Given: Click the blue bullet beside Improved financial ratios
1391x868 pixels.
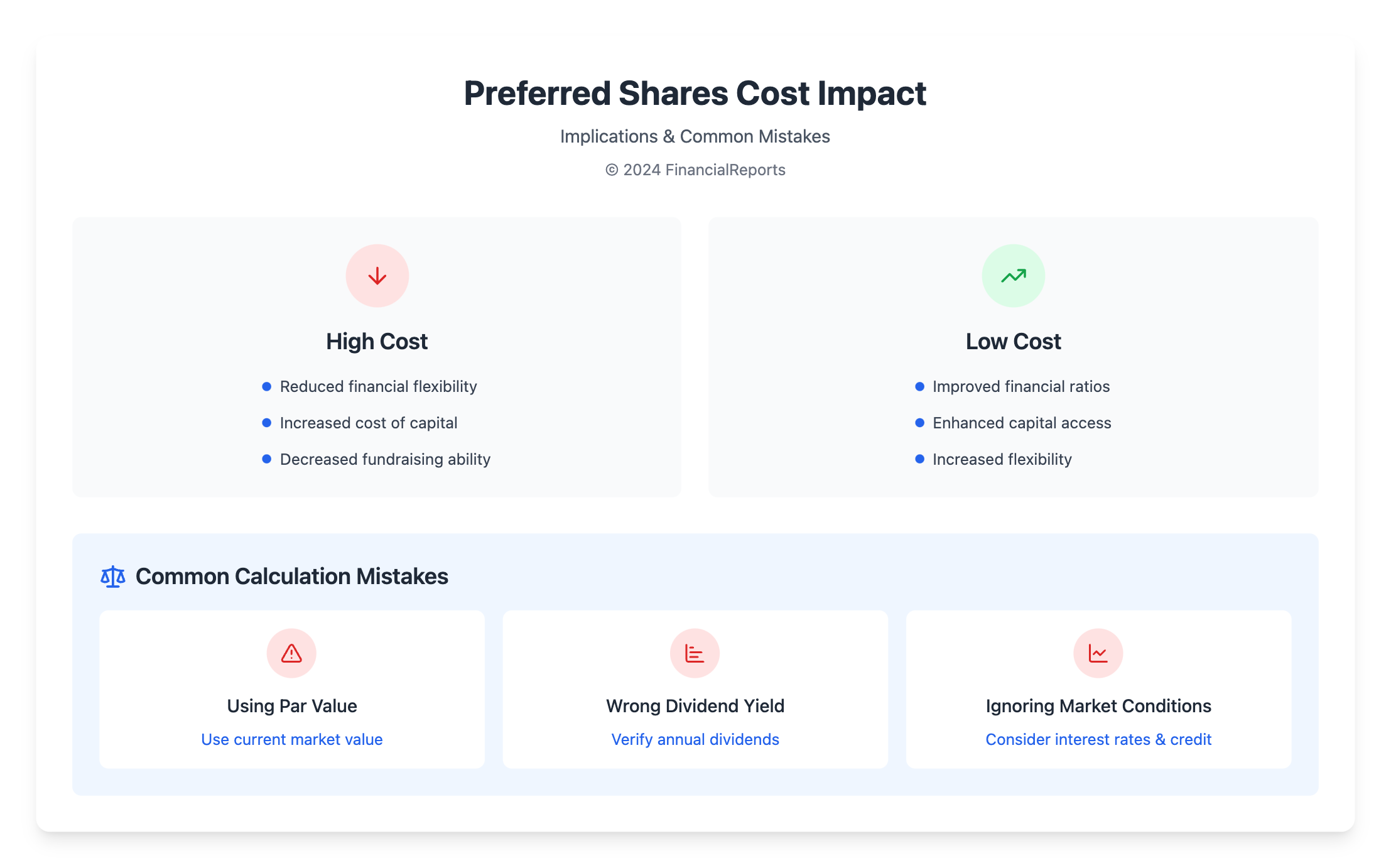Looking at the screenshot, I should point(919,386).
